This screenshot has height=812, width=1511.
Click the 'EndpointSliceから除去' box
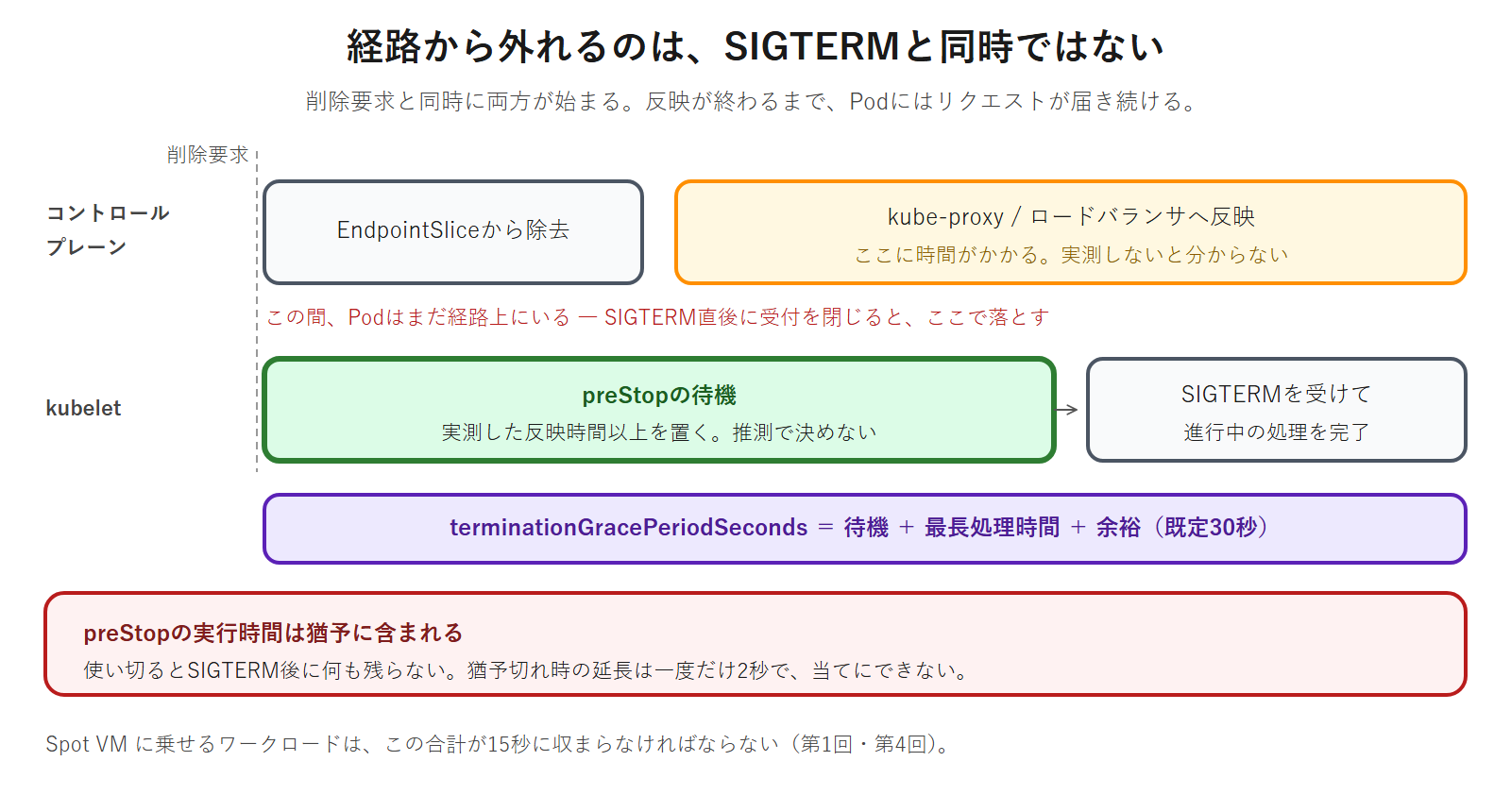click(453, 232)
